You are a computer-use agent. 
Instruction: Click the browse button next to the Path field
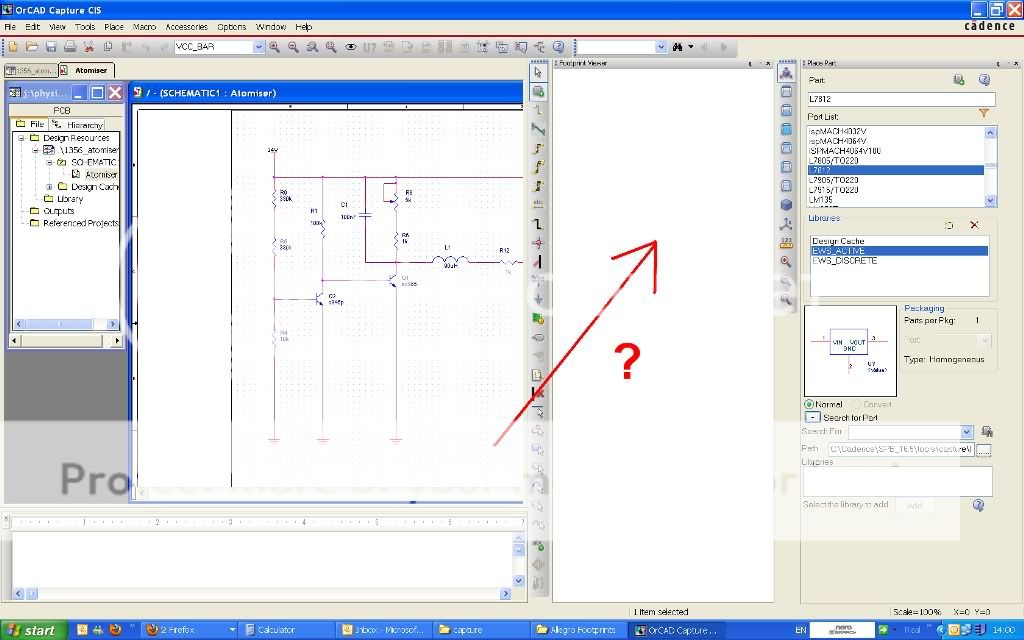984,450
